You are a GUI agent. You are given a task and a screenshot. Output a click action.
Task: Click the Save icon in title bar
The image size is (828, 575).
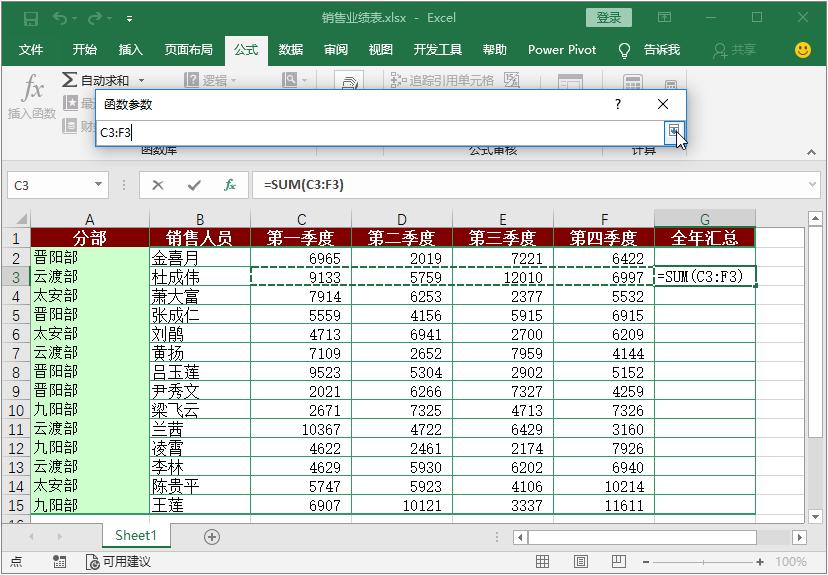point(31,18)
